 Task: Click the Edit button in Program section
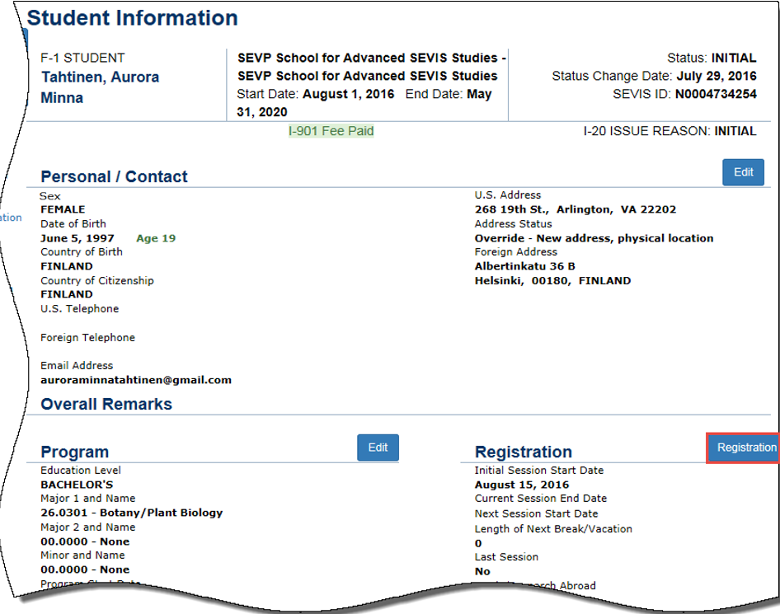pyautogui.click(x=378, y=447)
